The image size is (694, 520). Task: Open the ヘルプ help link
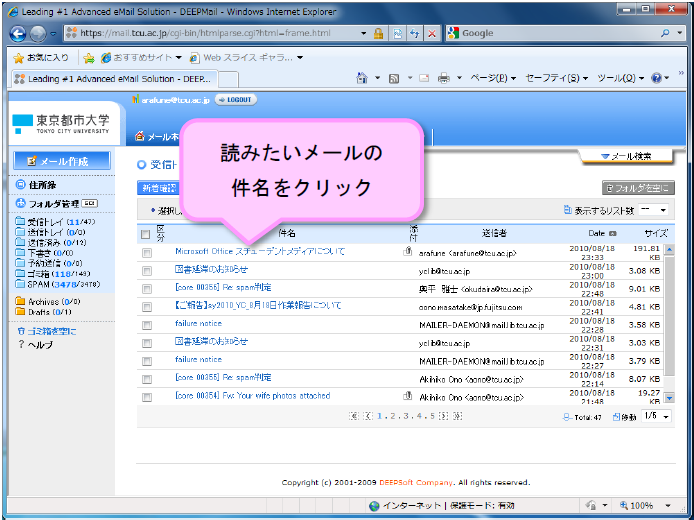(41, 344)
